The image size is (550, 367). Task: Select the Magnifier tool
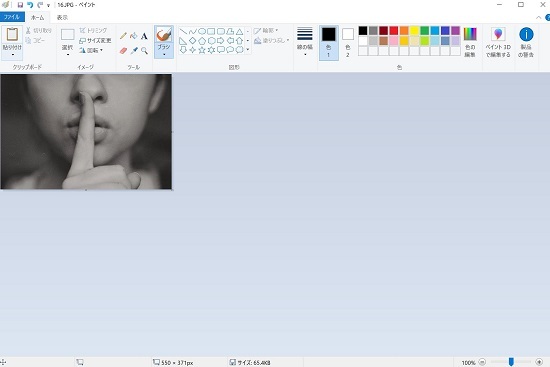tap(144, 51)
